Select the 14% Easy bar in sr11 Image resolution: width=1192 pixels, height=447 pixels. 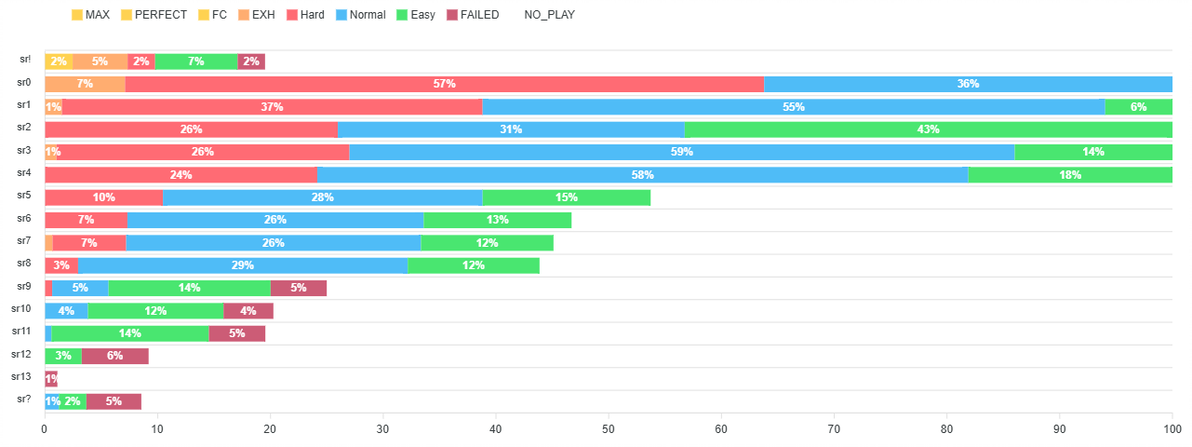pyautogui.click(x=130, y=333)
